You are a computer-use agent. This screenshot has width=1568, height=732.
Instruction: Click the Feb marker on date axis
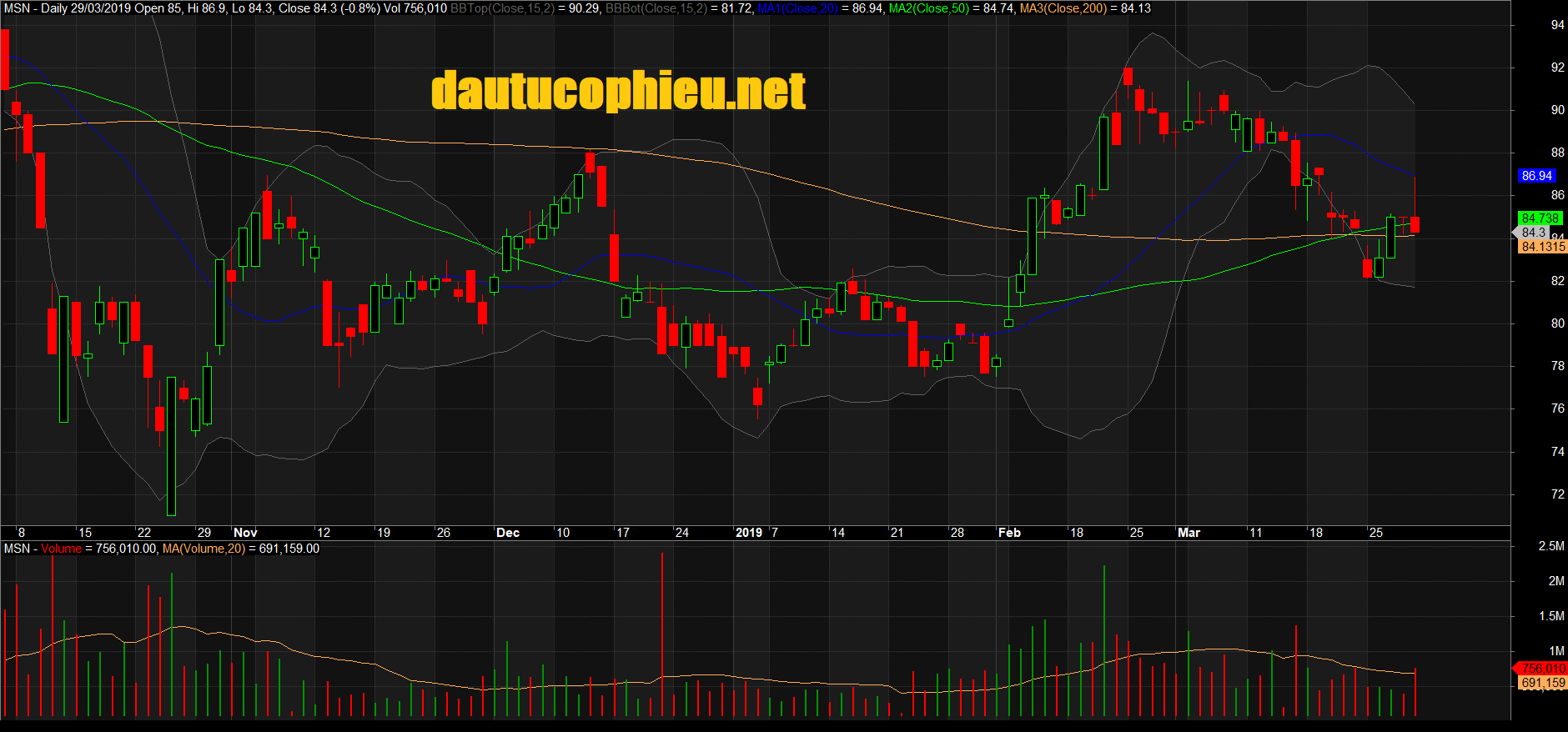pyautogui.click(x=1009, y=533)
